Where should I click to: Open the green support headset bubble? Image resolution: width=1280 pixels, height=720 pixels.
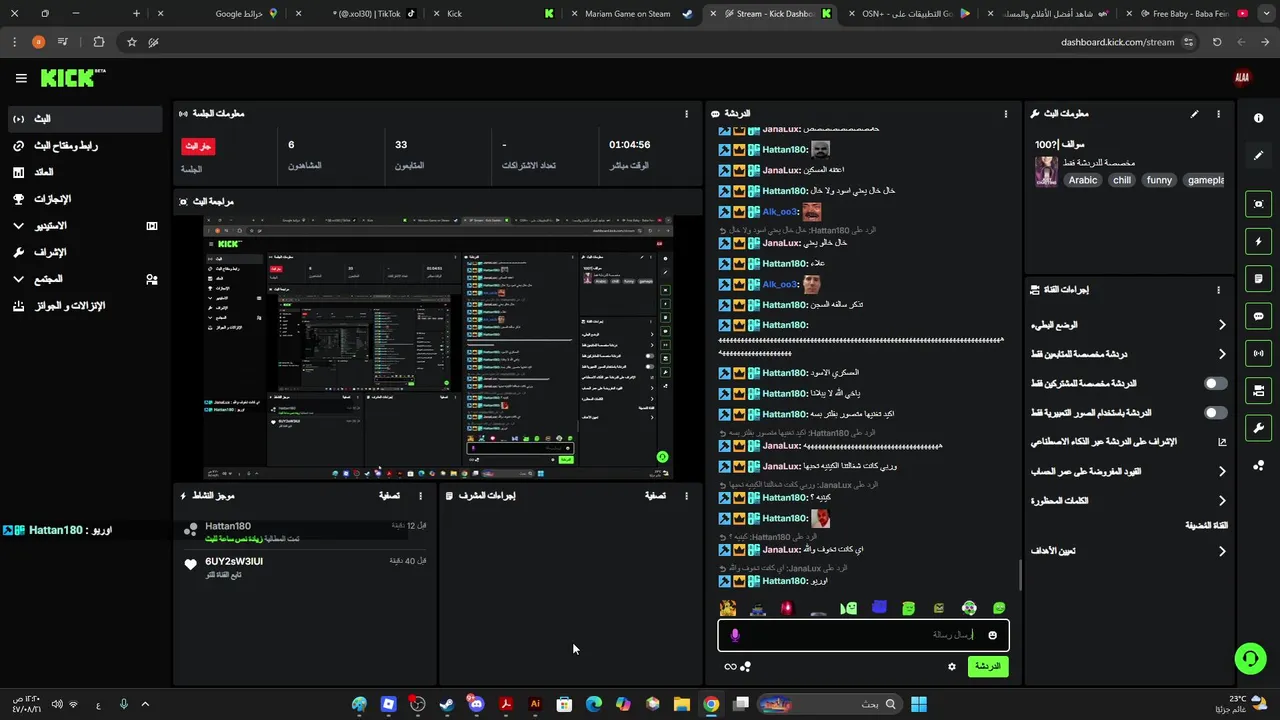1250,657
